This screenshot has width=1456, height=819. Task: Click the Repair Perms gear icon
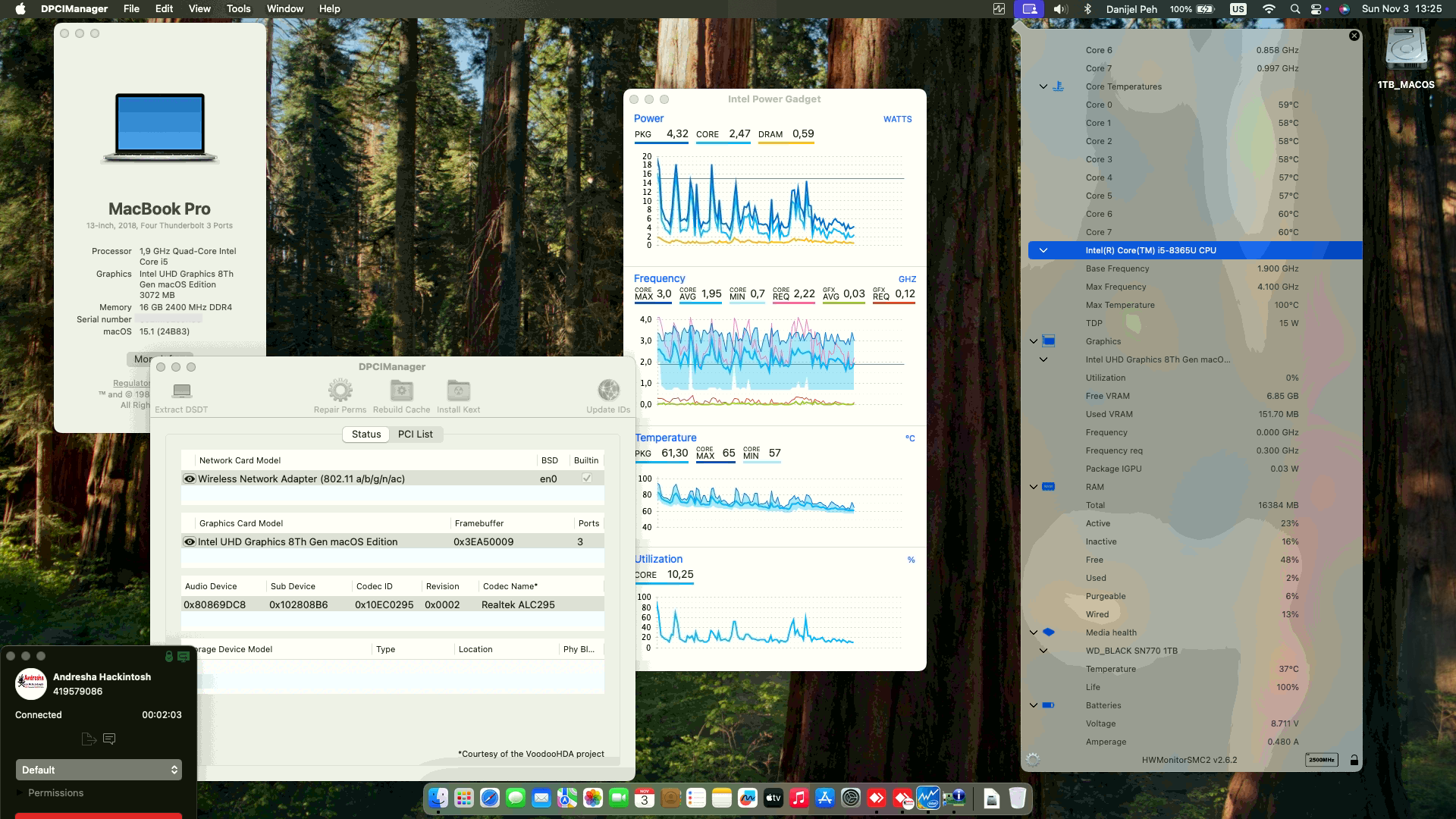point(340,391)
